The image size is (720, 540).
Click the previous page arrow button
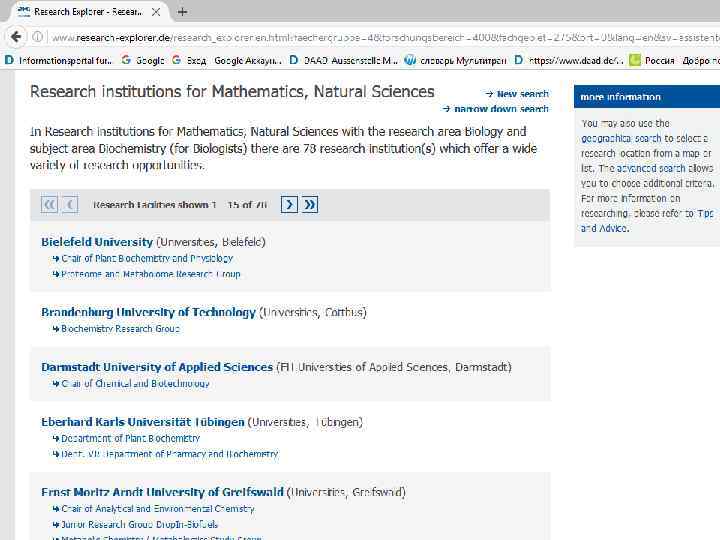tap(70, 204)
